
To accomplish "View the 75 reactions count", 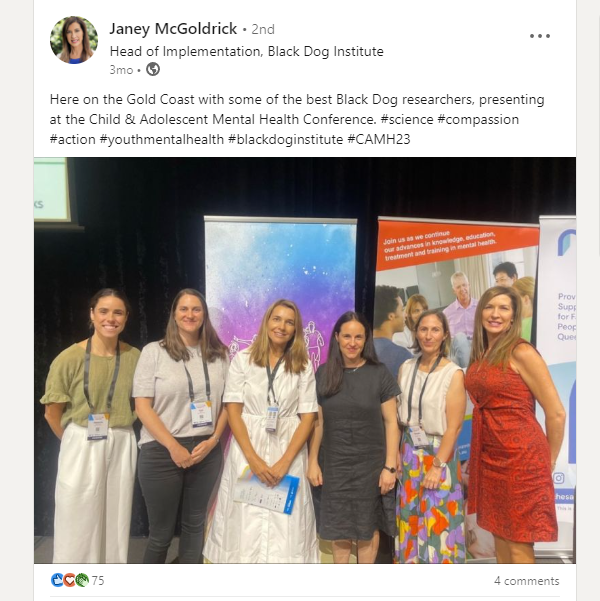I will pyautogui.click(x=98, y=580).
